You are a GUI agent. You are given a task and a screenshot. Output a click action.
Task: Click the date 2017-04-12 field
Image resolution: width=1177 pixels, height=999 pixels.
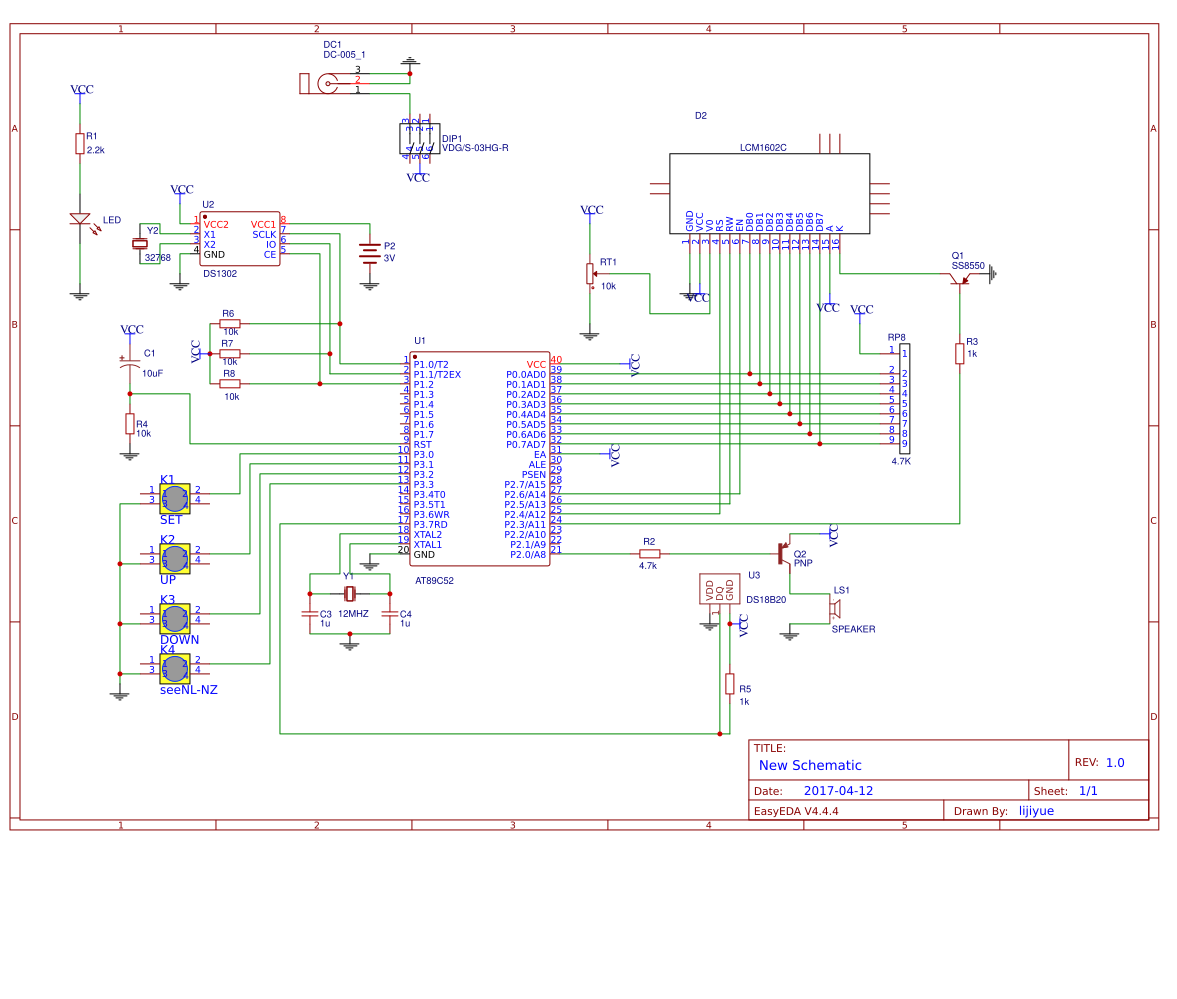point(840,790)
